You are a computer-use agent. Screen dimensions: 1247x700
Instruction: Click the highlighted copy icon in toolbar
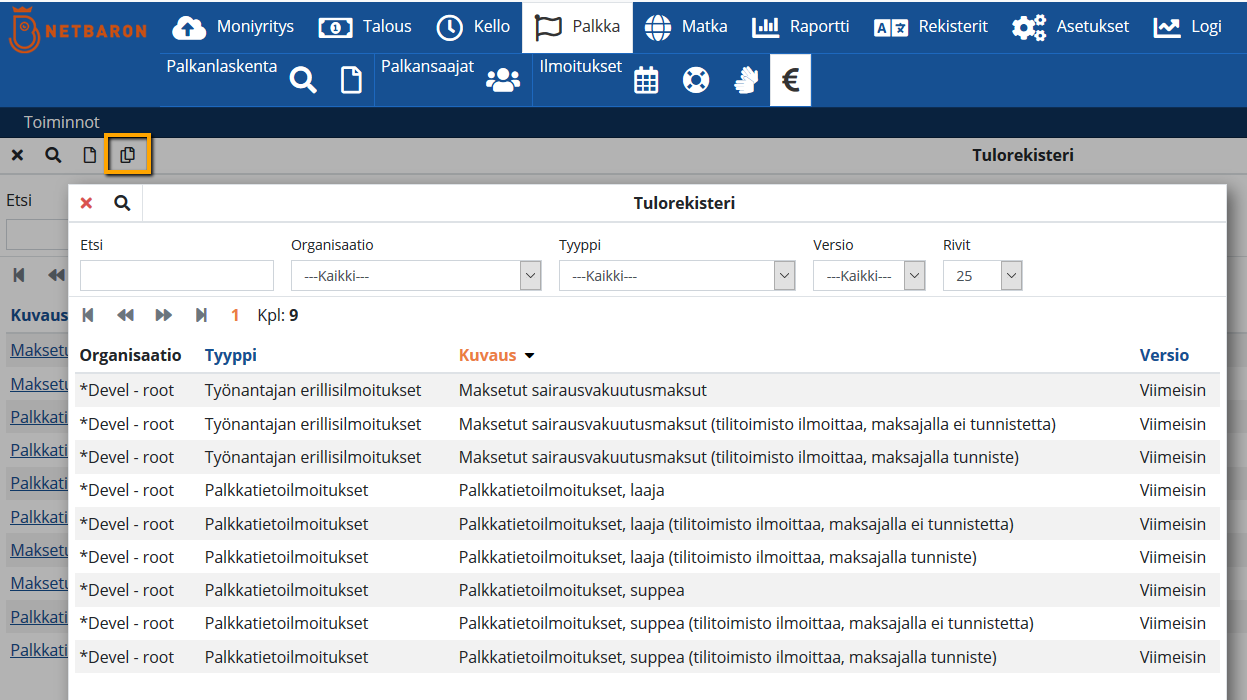[x=127, y=155]
